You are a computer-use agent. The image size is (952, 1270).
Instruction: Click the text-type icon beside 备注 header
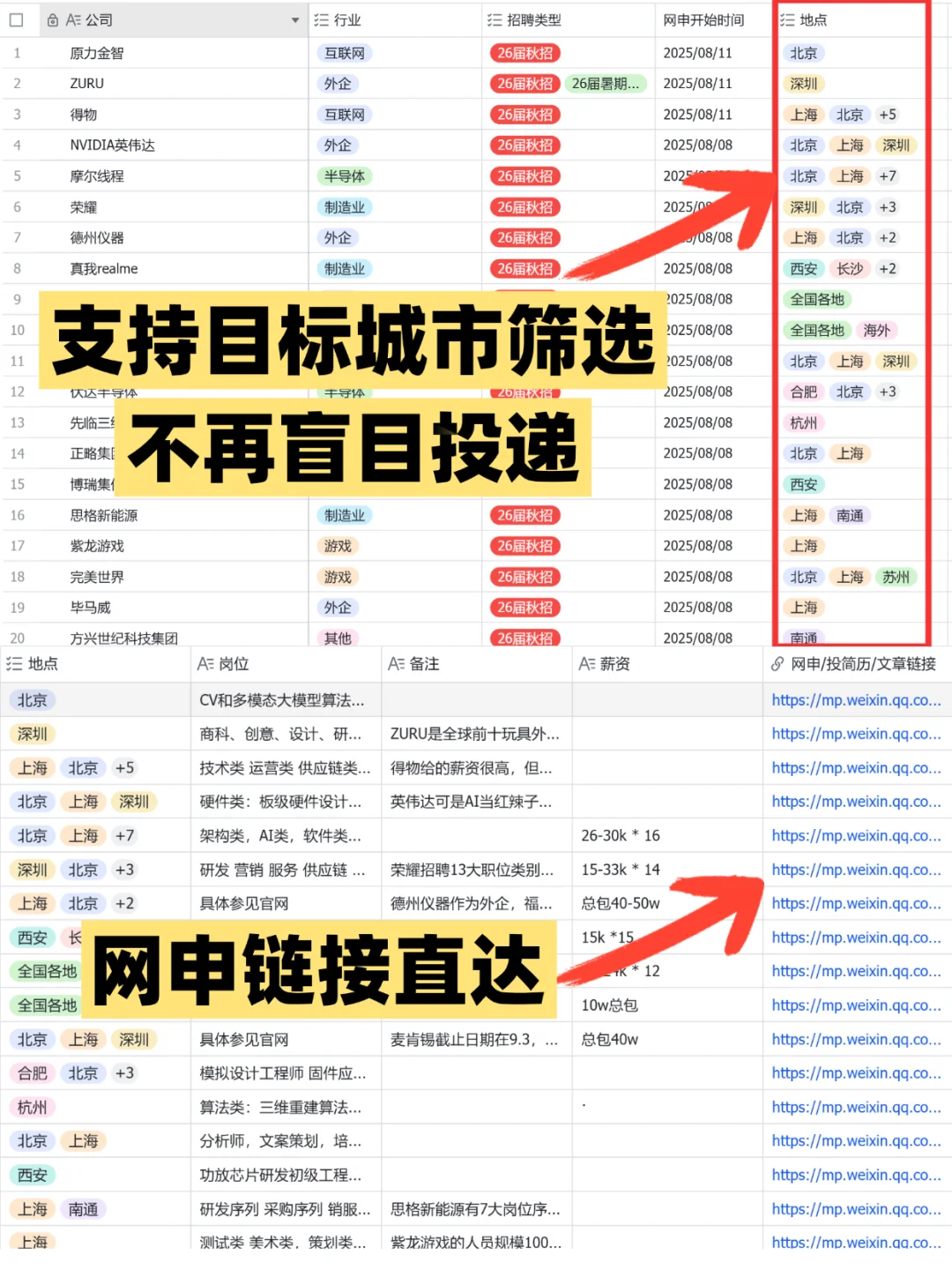tap(397, 663)
